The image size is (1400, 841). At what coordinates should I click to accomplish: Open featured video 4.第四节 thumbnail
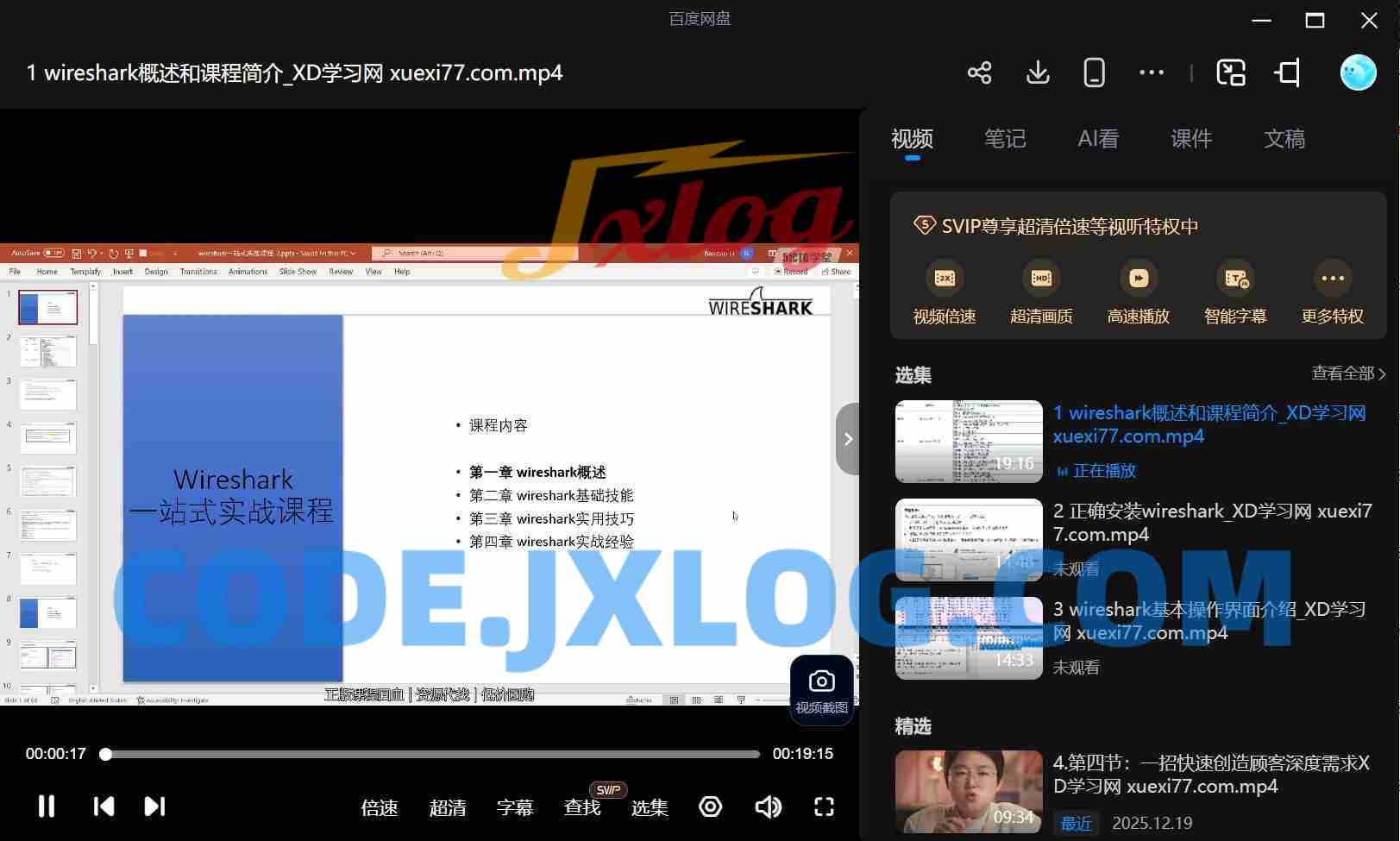(x=970, y=792)
